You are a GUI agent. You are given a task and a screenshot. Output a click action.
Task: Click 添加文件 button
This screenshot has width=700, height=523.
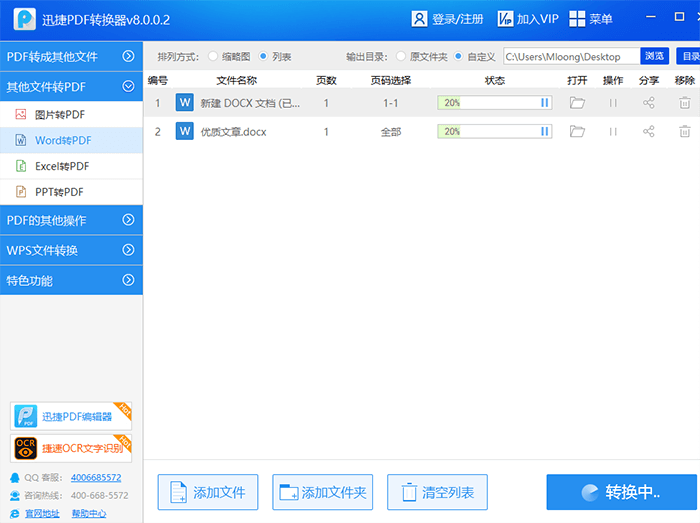(208, 492)
